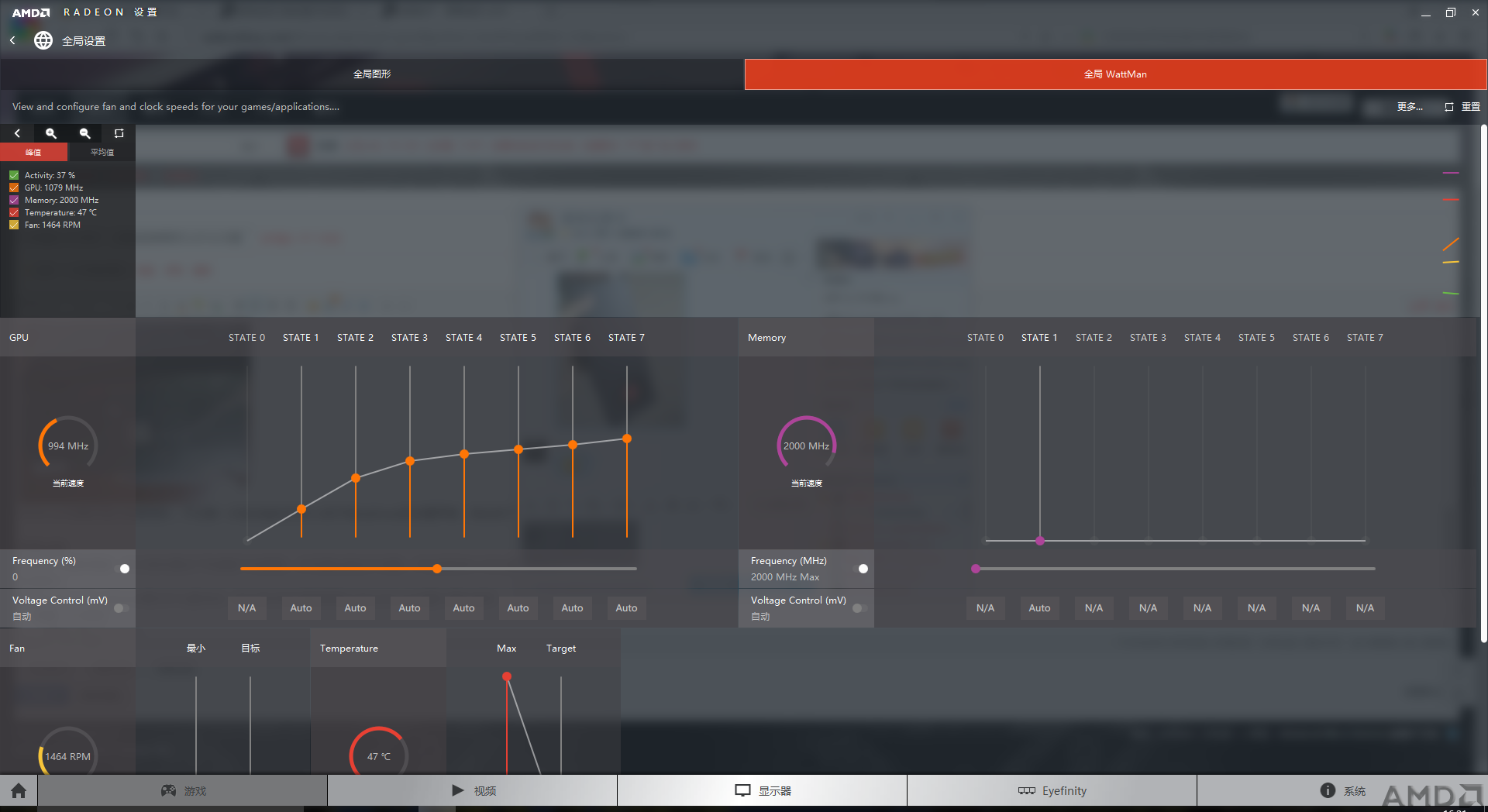Click the Fan 最小 minimum label
Viewport: 1488px width, 812px height.
[x=196, y=649]
